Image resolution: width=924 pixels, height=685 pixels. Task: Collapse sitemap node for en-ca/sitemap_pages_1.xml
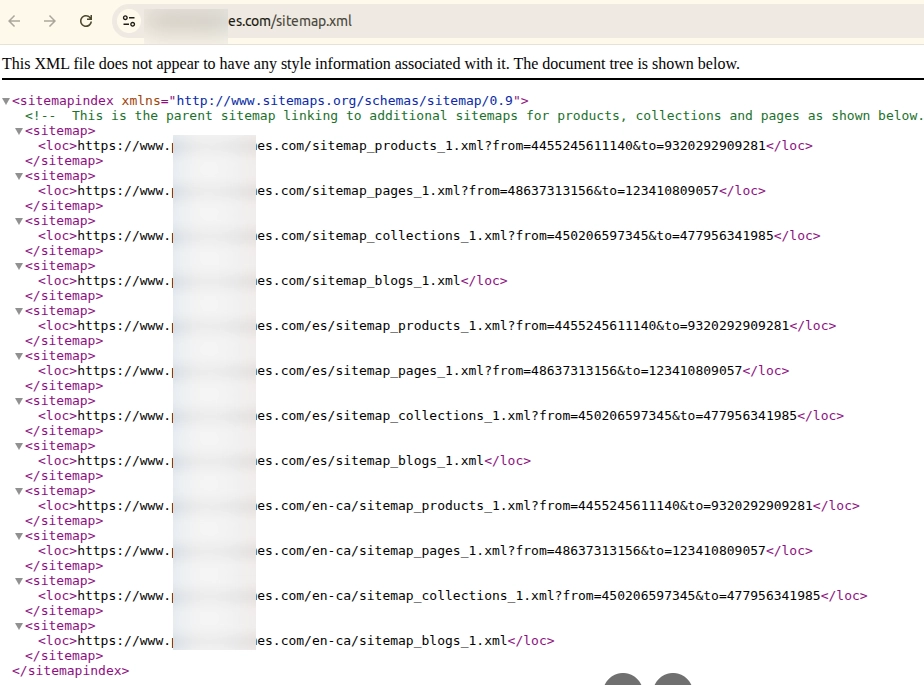(19, 536)
